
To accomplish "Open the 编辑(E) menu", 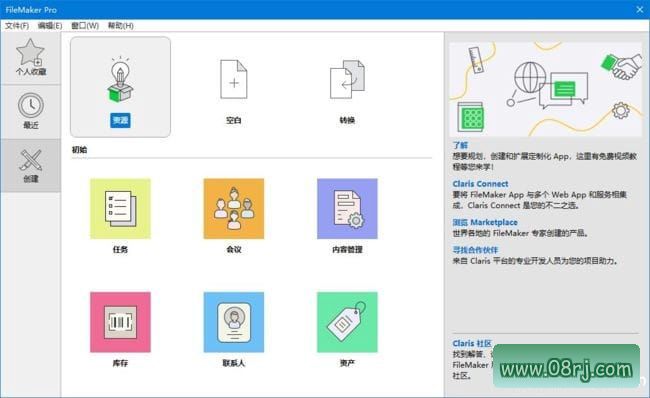I will coord(50,26).
